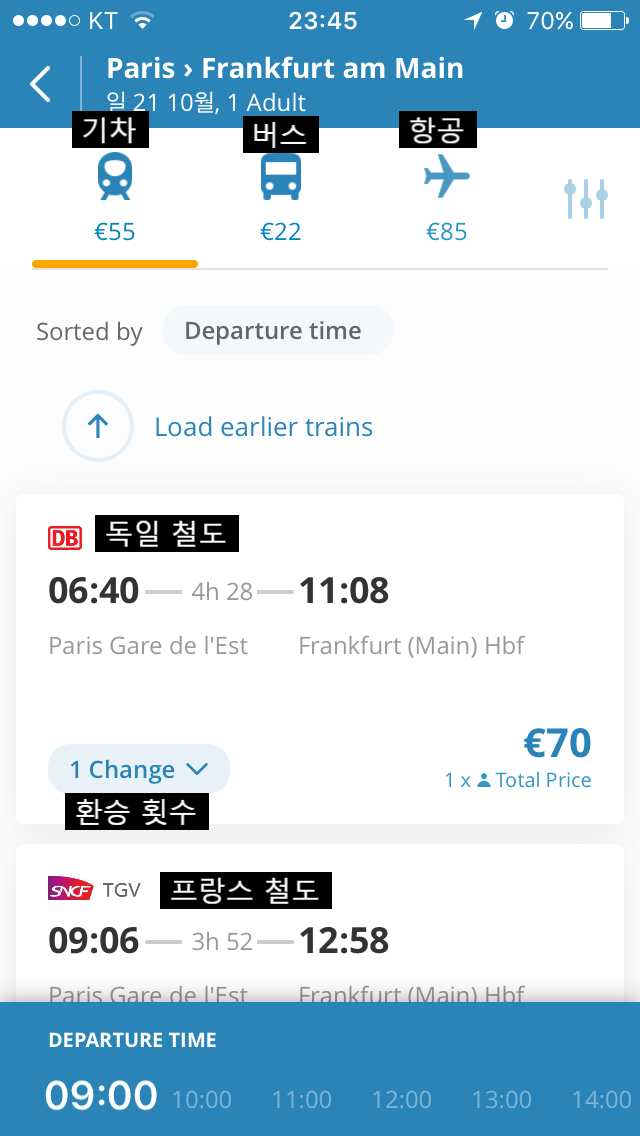
Task: Click Load earlier trains link
Action: pyautogui.click(x=263, y=427)
